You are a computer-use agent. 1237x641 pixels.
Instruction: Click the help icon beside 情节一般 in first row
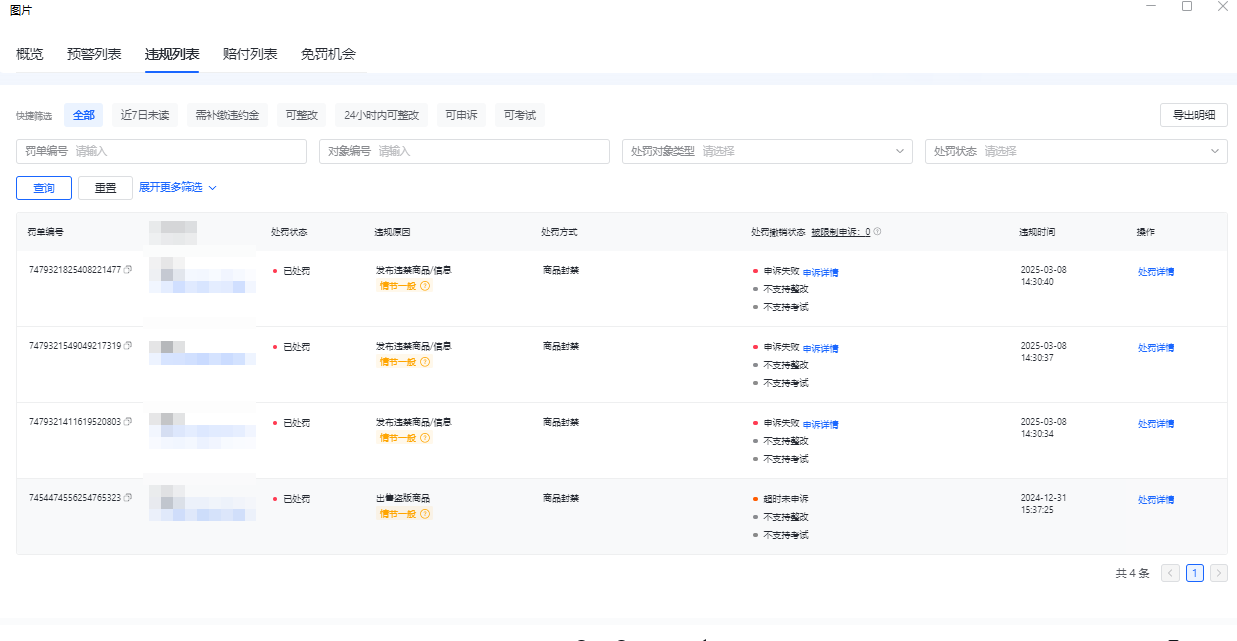tap(425, 286)
